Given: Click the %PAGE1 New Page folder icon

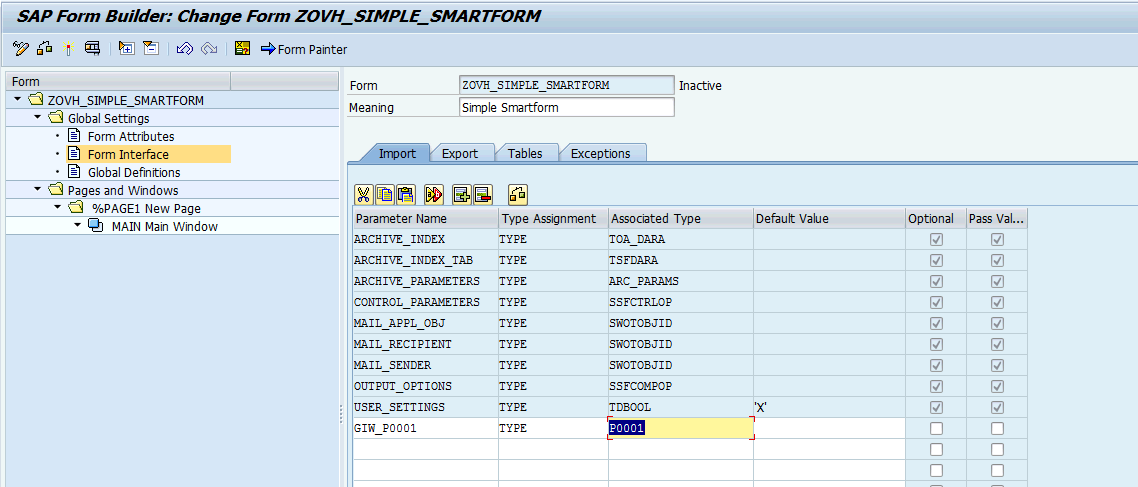Looking at the screenshot, I should (x=77, y=208).
